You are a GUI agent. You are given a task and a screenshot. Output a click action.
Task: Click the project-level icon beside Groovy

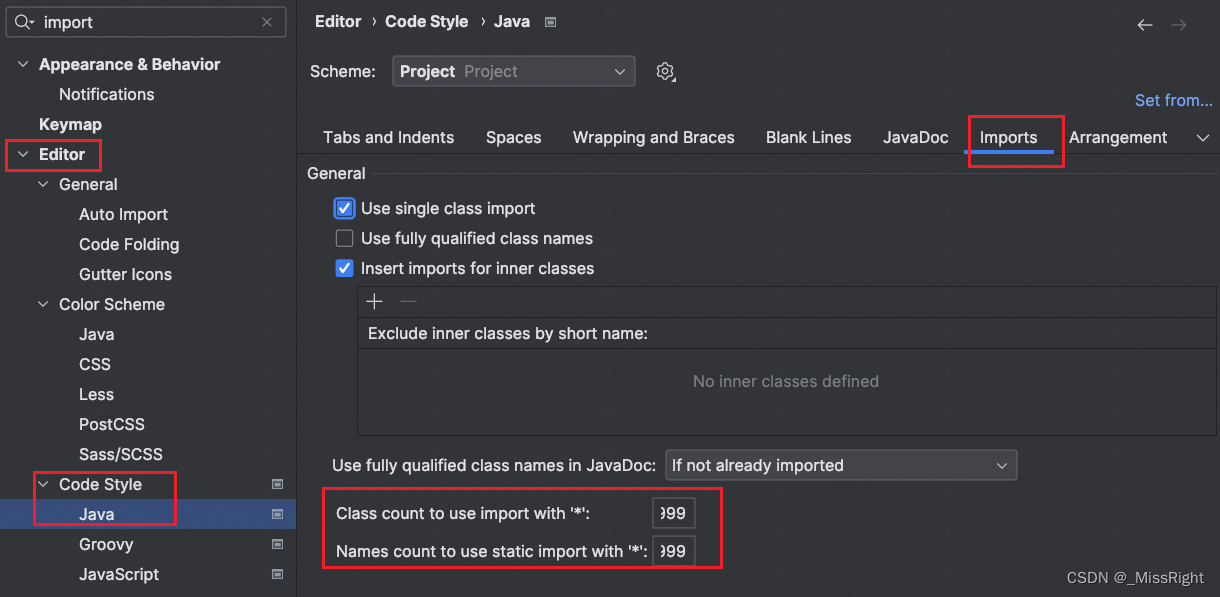coord(278,544)
